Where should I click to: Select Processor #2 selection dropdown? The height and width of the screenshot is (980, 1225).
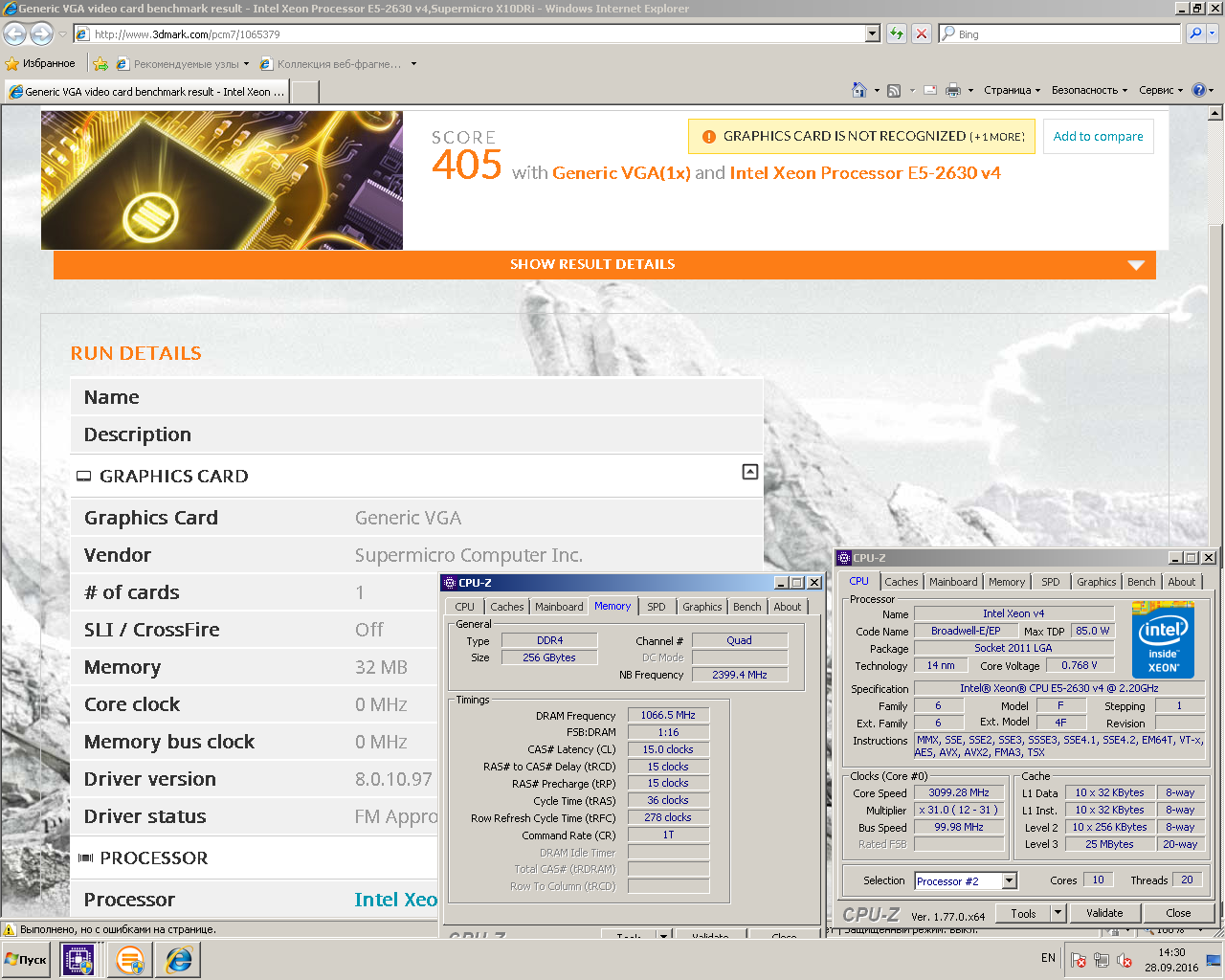[965, 881]
